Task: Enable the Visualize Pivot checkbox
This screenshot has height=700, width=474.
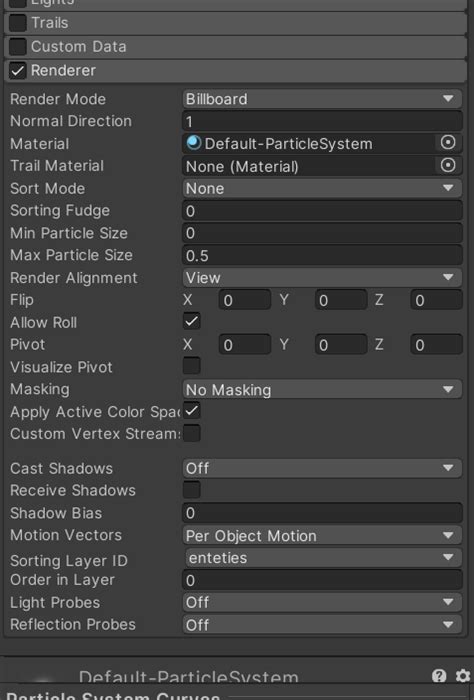Action: 191,366
